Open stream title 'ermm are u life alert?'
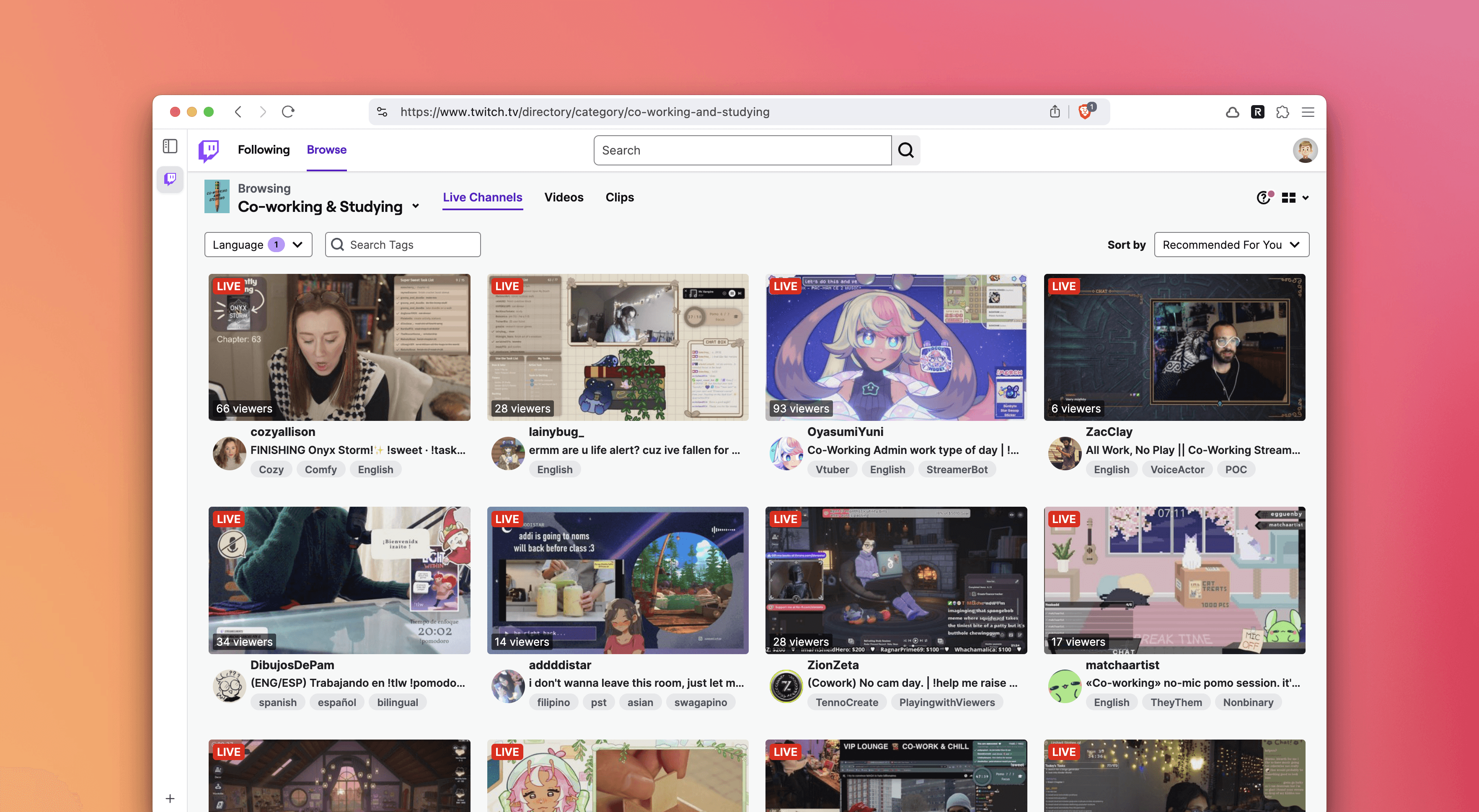 coord(634,450)
